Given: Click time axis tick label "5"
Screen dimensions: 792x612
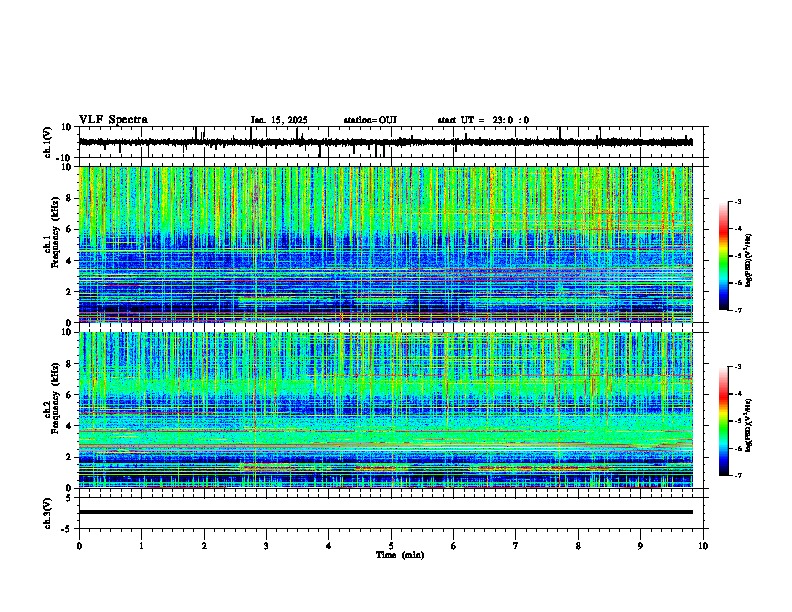Looking at the screenshot, I should (x=391, y=546).
